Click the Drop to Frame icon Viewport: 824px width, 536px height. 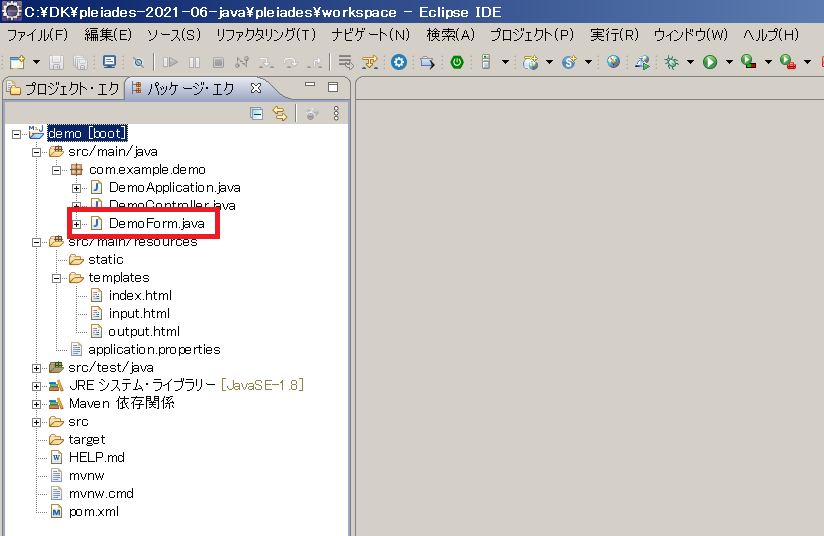(345, 62)
